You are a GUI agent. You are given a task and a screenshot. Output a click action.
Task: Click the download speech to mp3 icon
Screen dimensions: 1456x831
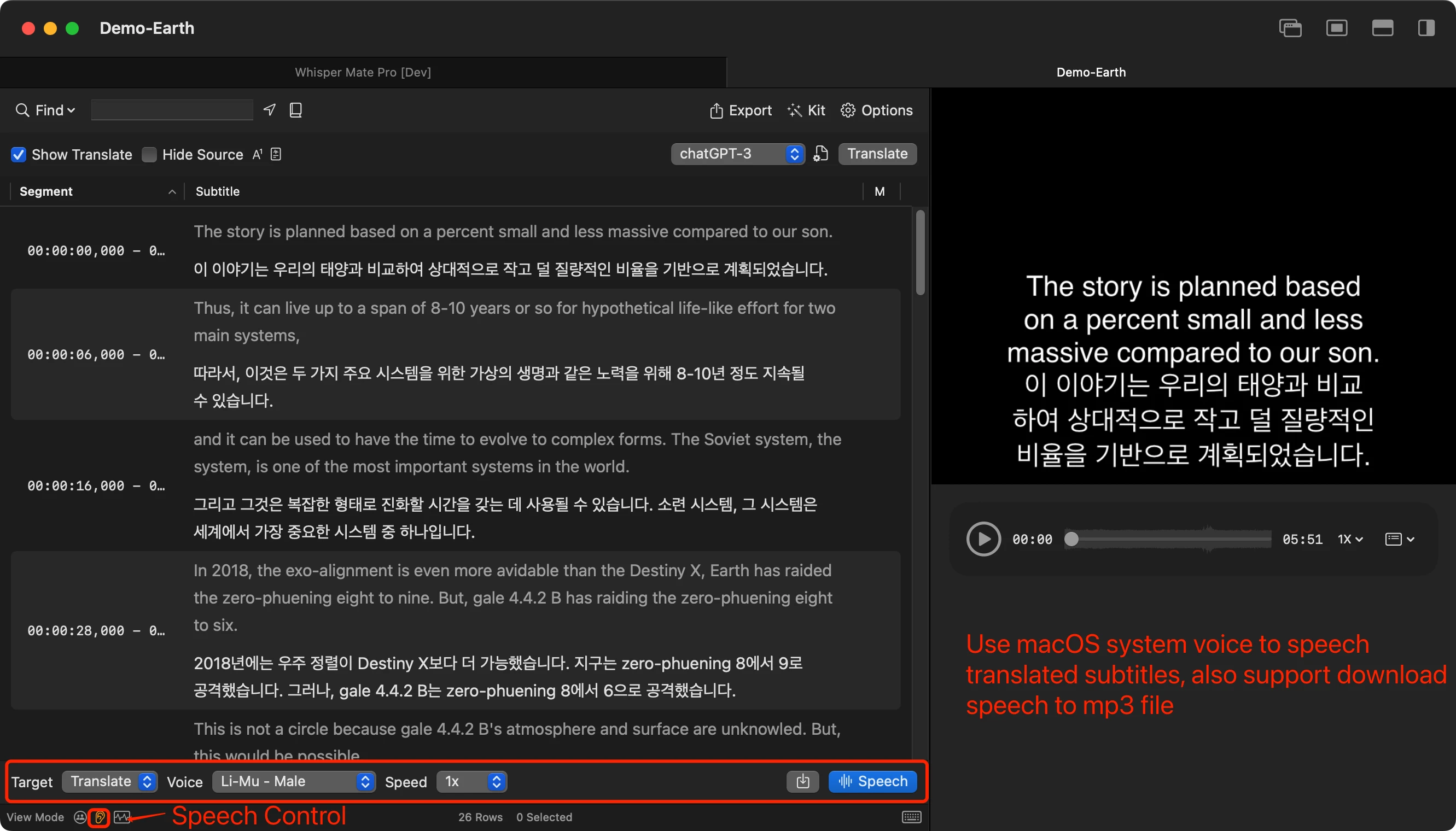pos(802,781)
